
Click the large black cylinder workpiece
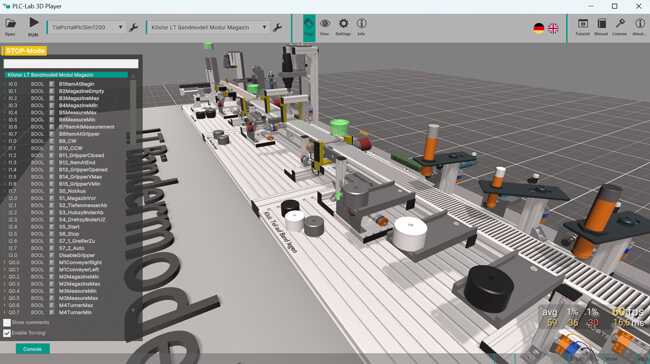(489, 289)
